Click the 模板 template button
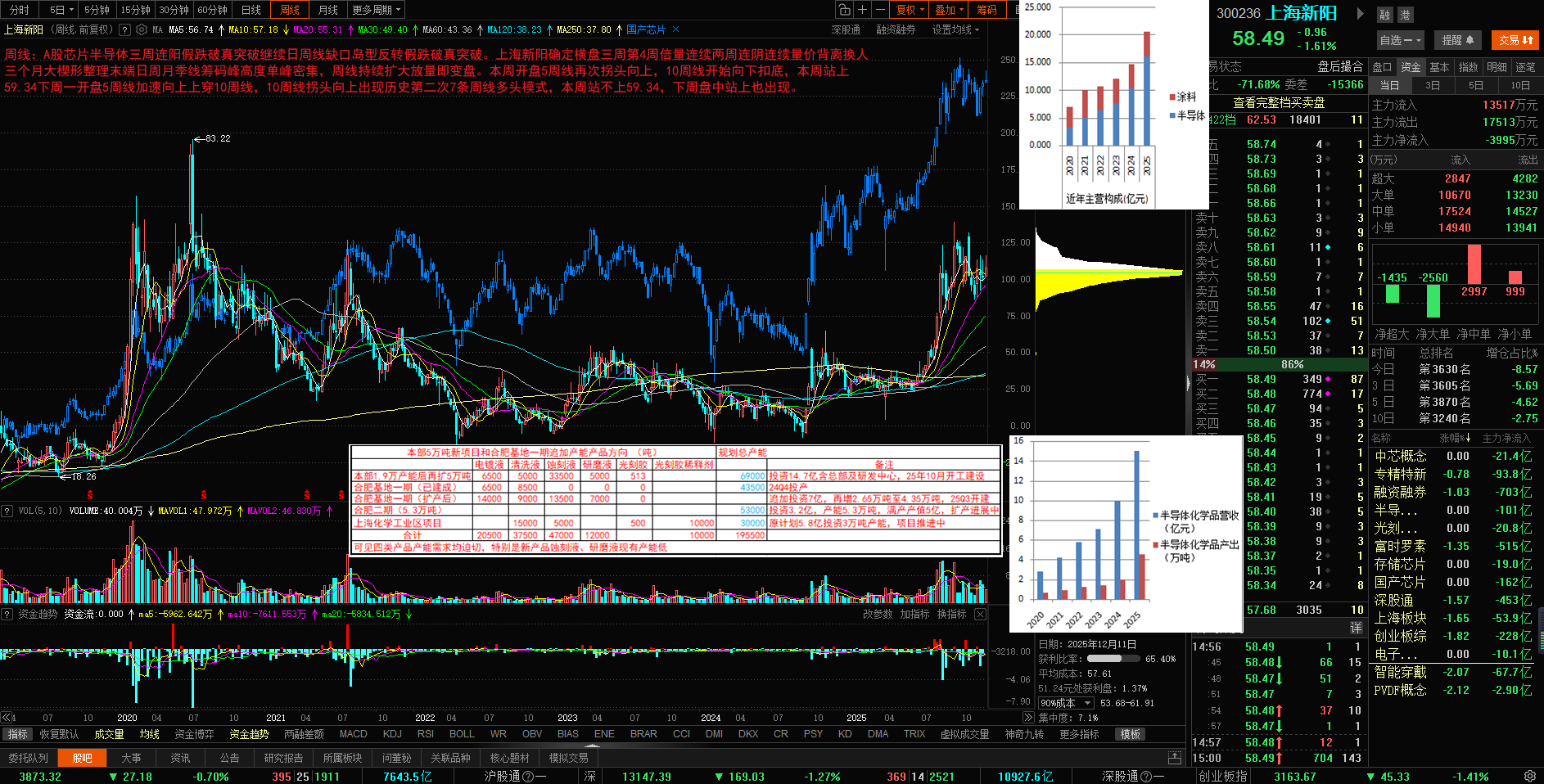Image resolution: width=1544 pixels, height=784 pixels. point(1131,734)
